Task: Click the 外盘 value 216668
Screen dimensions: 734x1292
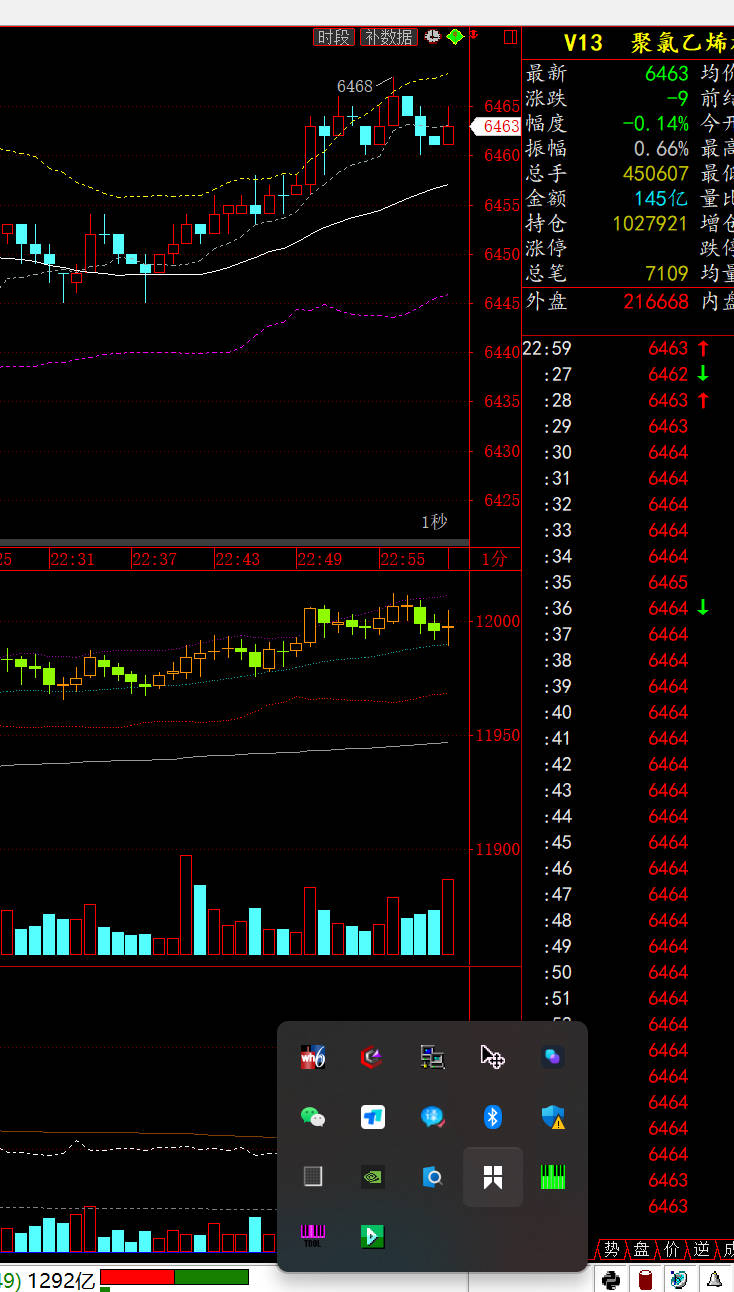Action: [656, 301]
